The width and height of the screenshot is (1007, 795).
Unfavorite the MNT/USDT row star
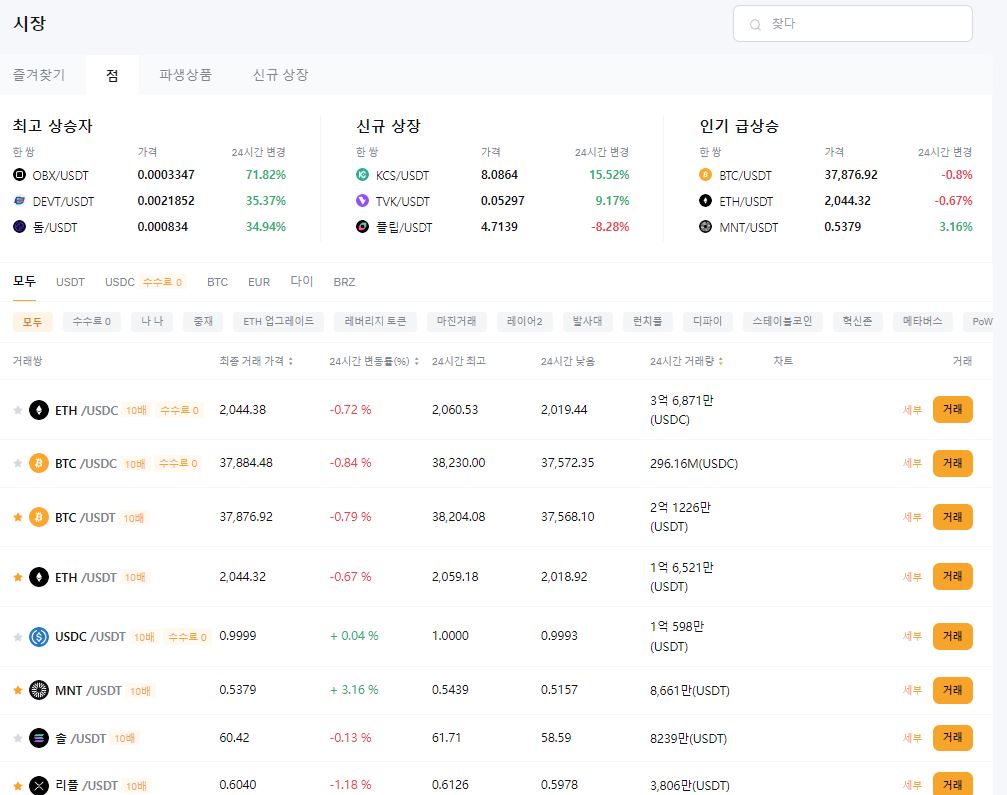(x=18, y=690)
